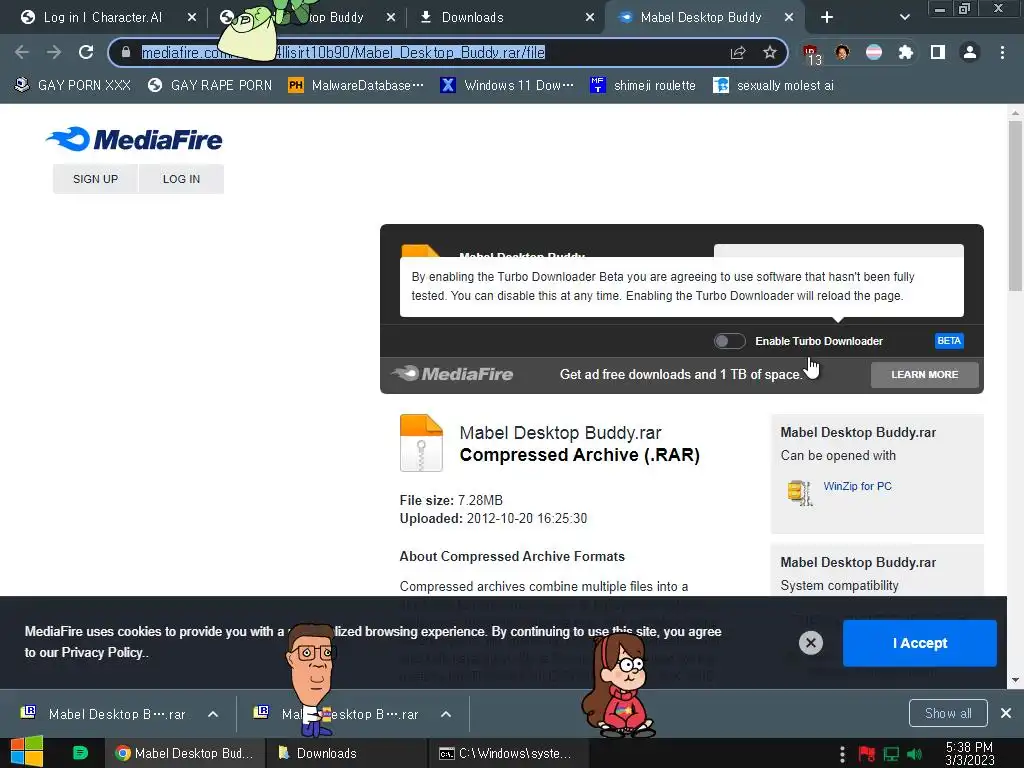The image size is (1024, 768).
Task: Select the active Mabel Desktop Buddy tab
Action: click(x=701, y=17)
